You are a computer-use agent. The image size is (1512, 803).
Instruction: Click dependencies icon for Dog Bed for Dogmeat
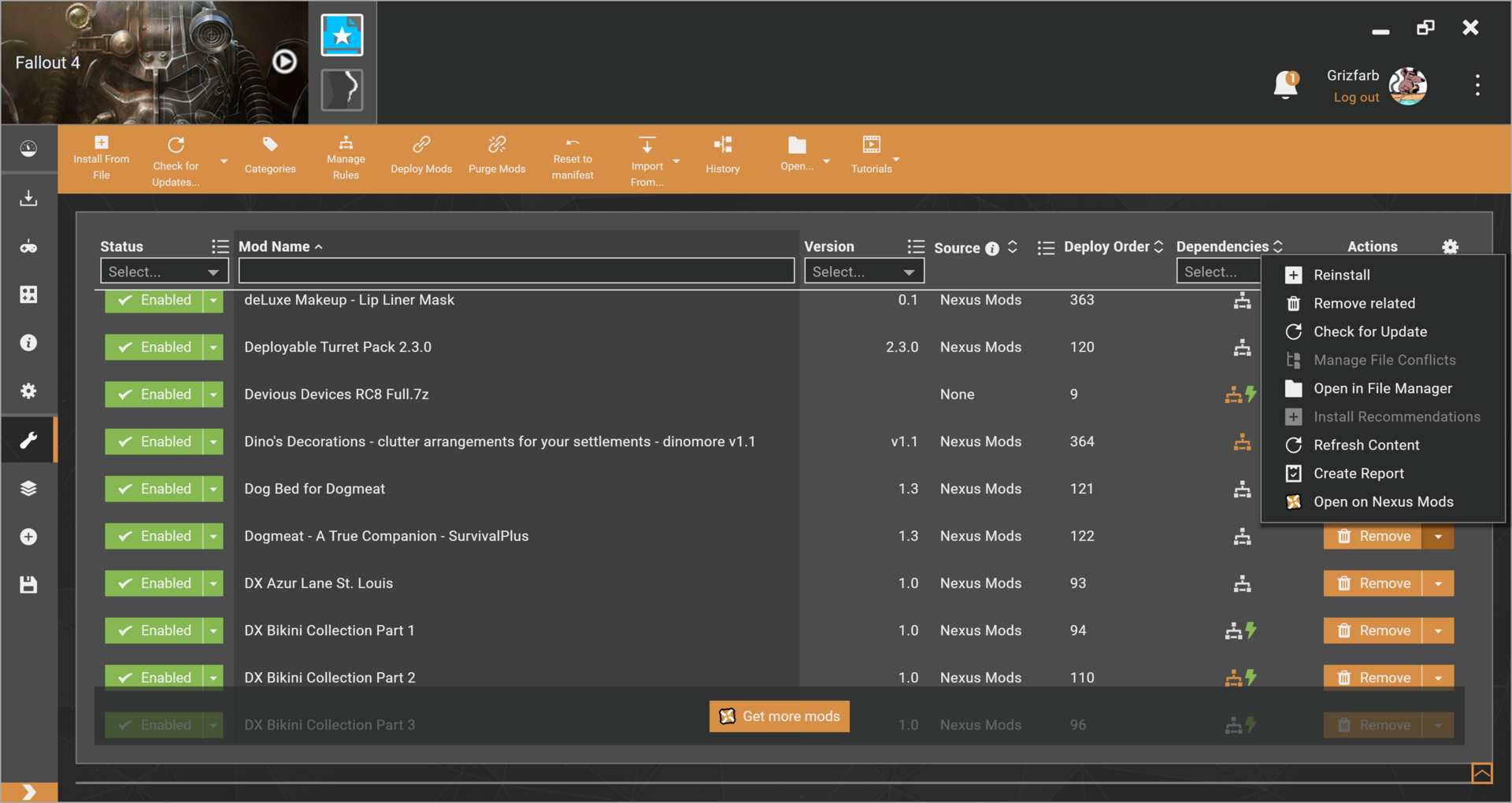point(1242,489)
